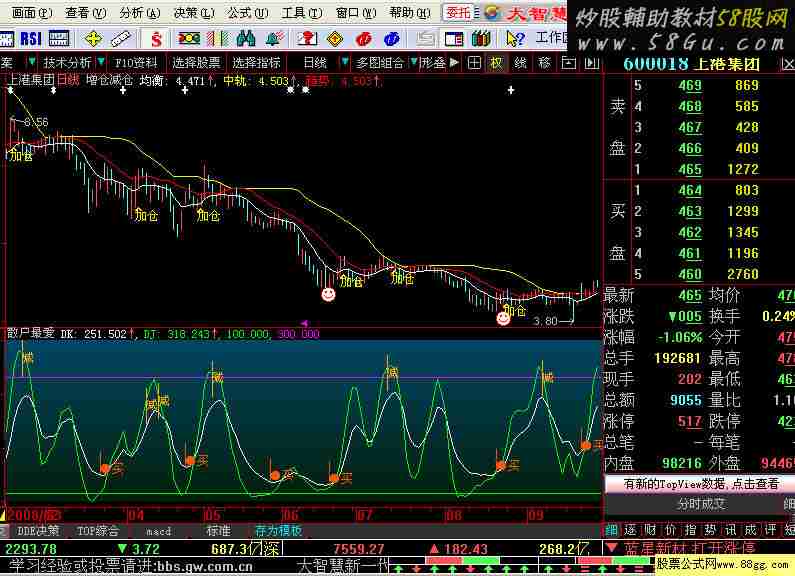The width and height of the screenshot is (795, 576).
Task: Click the blue round ball icon
Action: coord(391,39)
